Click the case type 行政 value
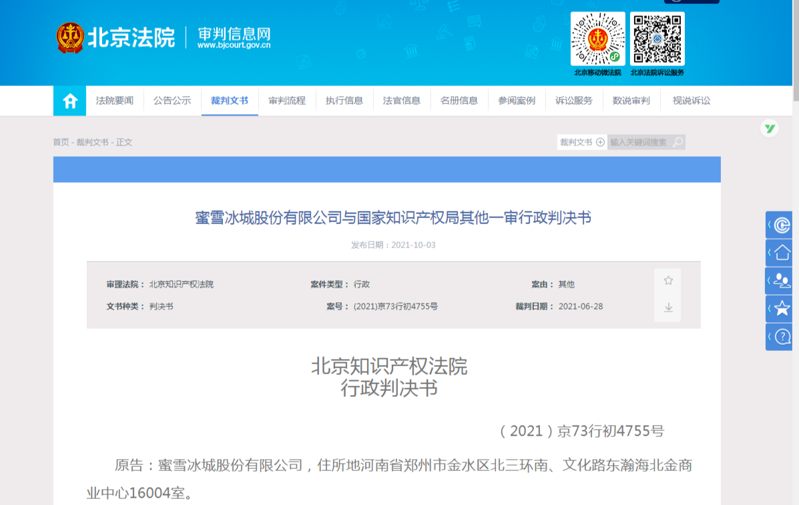 tap(362, 284)
